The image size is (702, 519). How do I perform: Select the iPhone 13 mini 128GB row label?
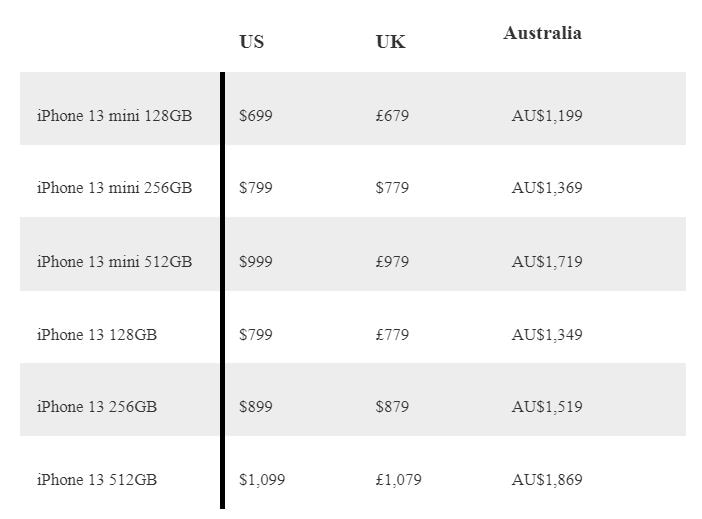[x=114, y=115]
